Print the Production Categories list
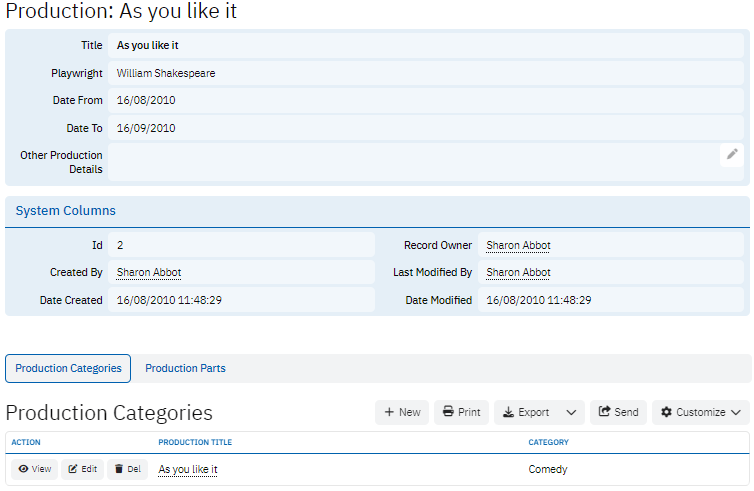Viewport: 754px width, 491px height. (x=461, y=412)
